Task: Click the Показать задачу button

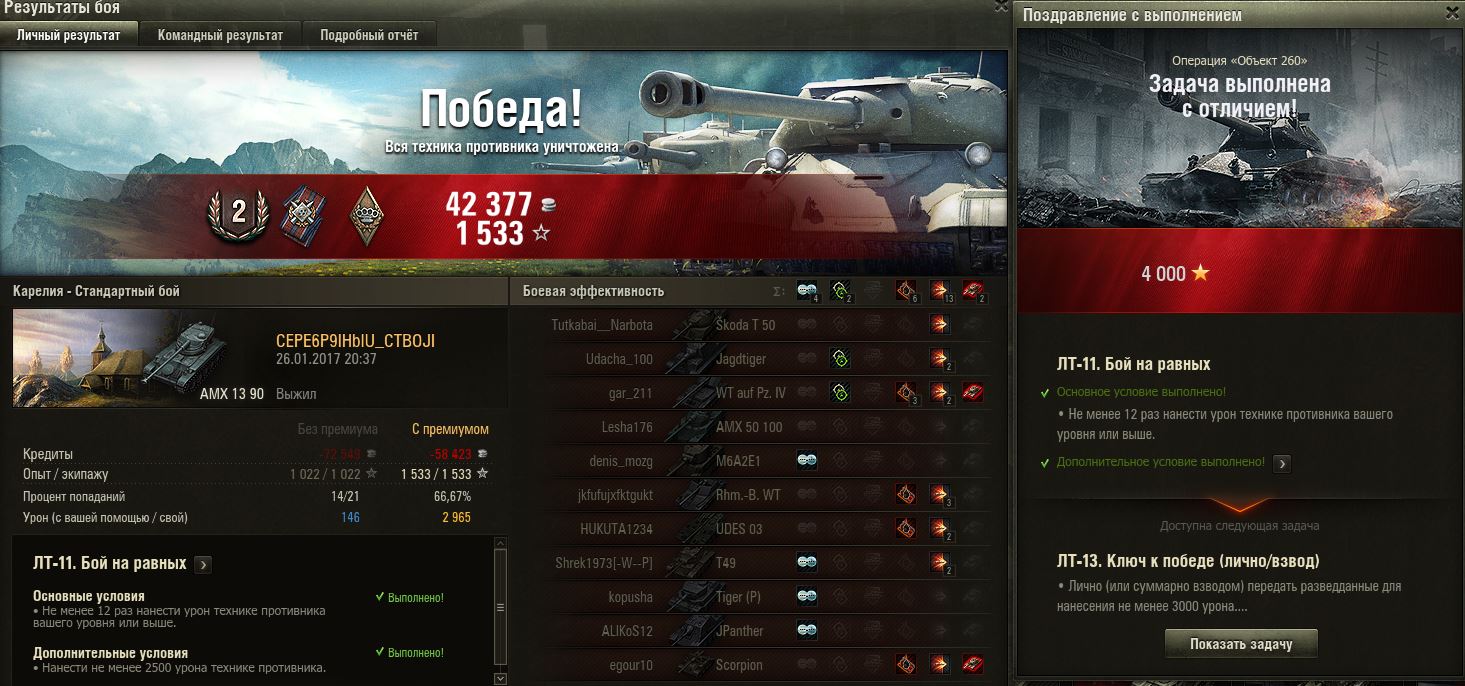Action: pyautogui.click(x=1241, y=644)
